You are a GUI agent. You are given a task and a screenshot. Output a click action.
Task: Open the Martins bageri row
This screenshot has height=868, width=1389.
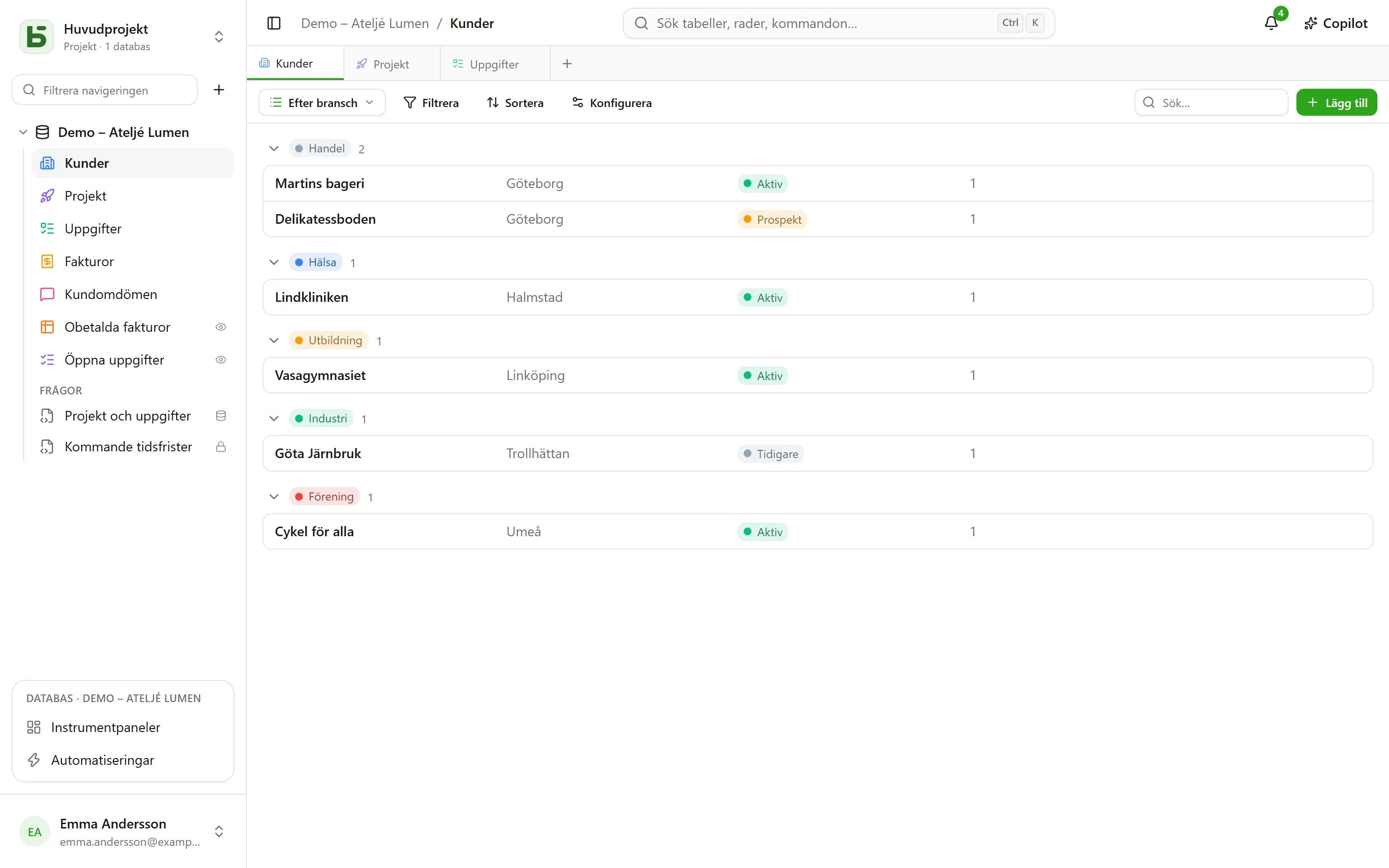pos(817,183)
